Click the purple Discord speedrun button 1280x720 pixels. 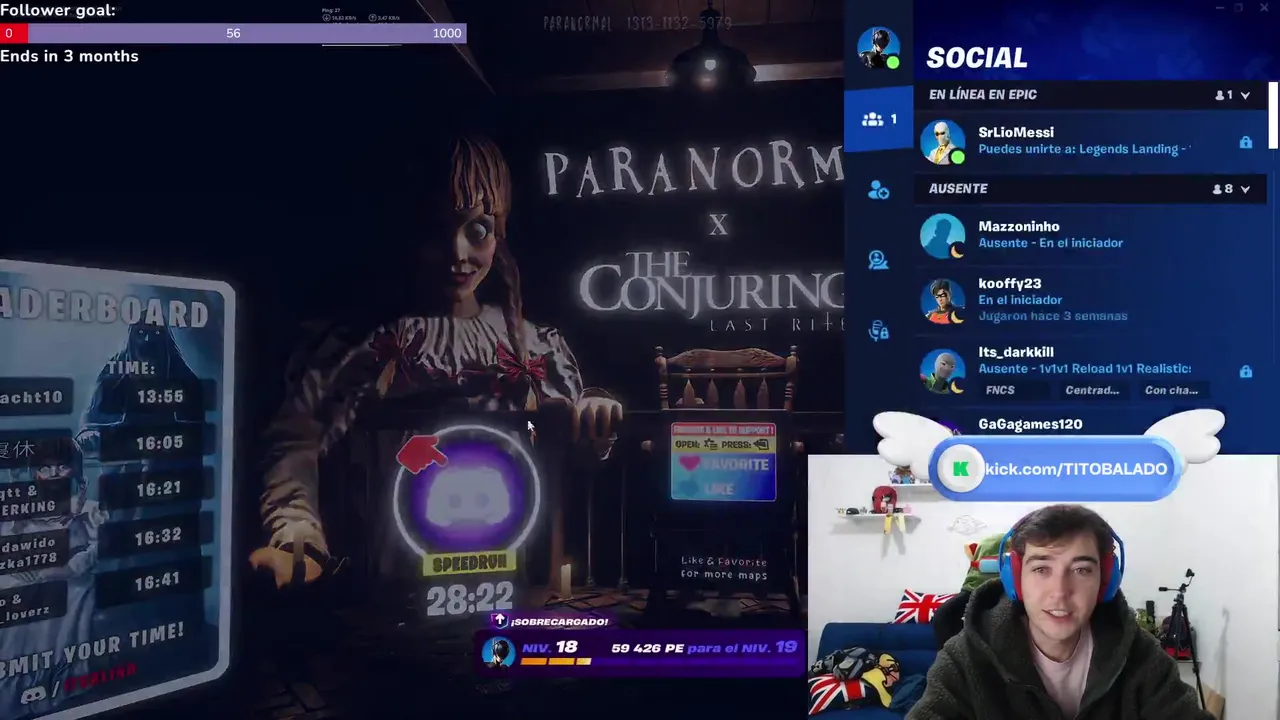click(468, 493)
